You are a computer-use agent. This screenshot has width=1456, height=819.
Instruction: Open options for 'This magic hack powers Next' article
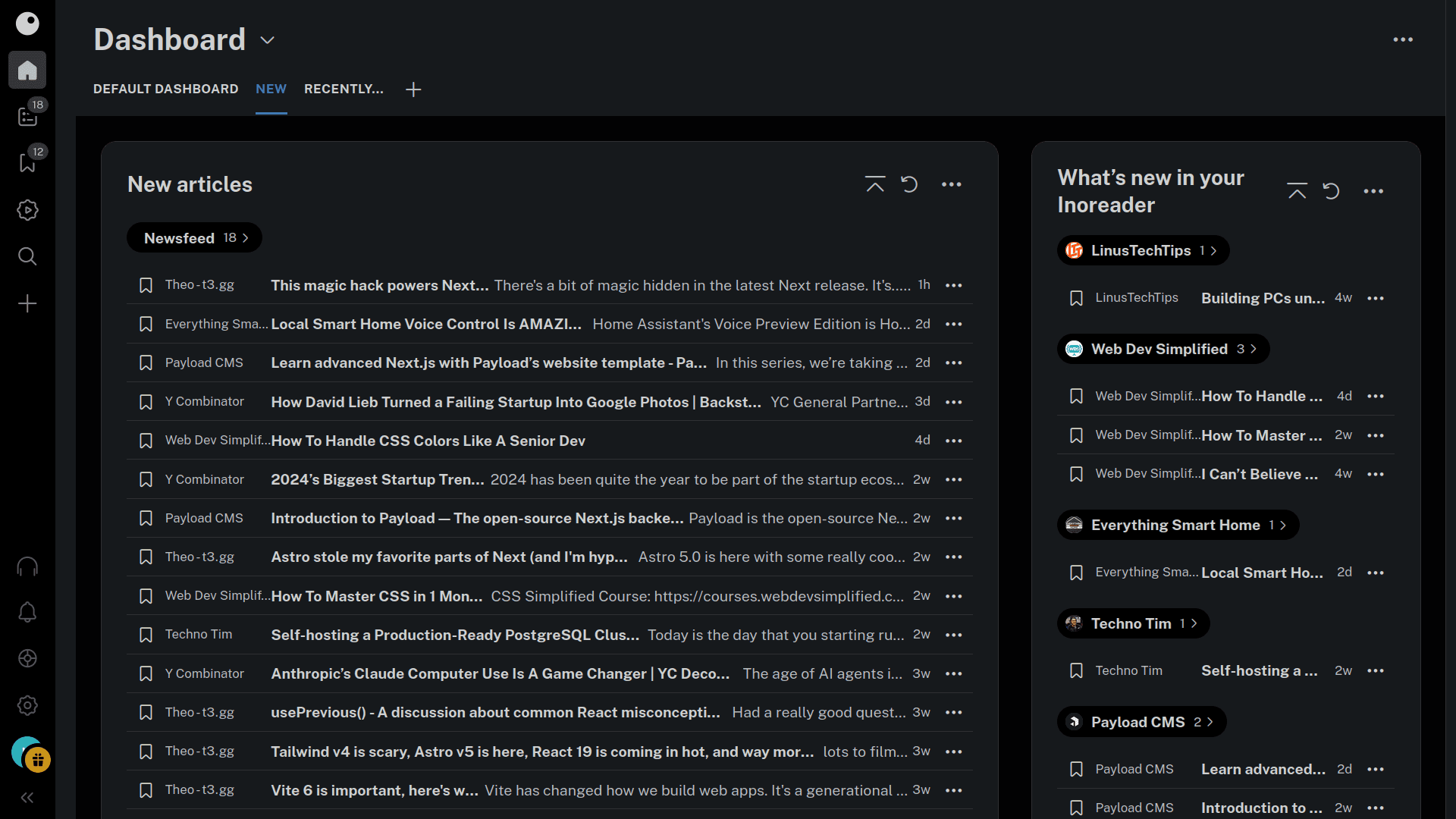click(954, 285)
